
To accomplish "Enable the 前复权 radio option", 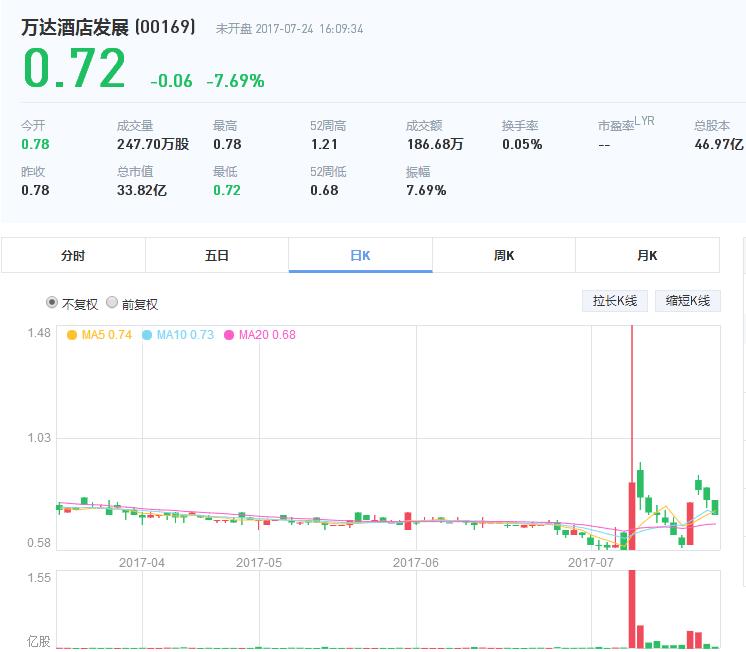I will pos(112,303).
